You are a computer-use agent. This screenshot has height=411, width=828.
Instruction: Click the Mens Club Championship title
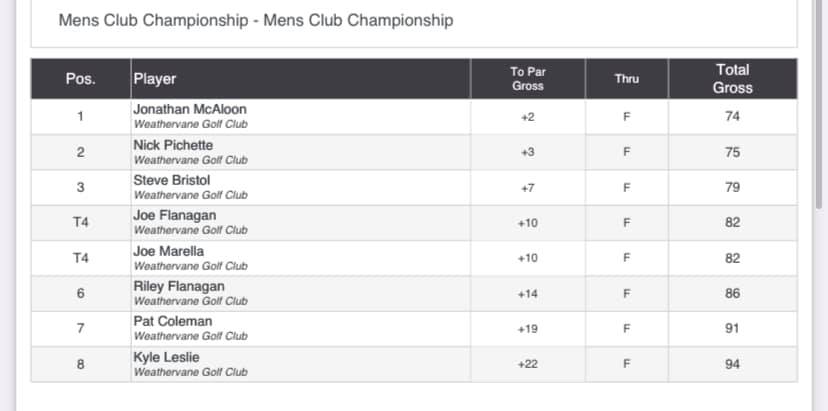[256, 21]
